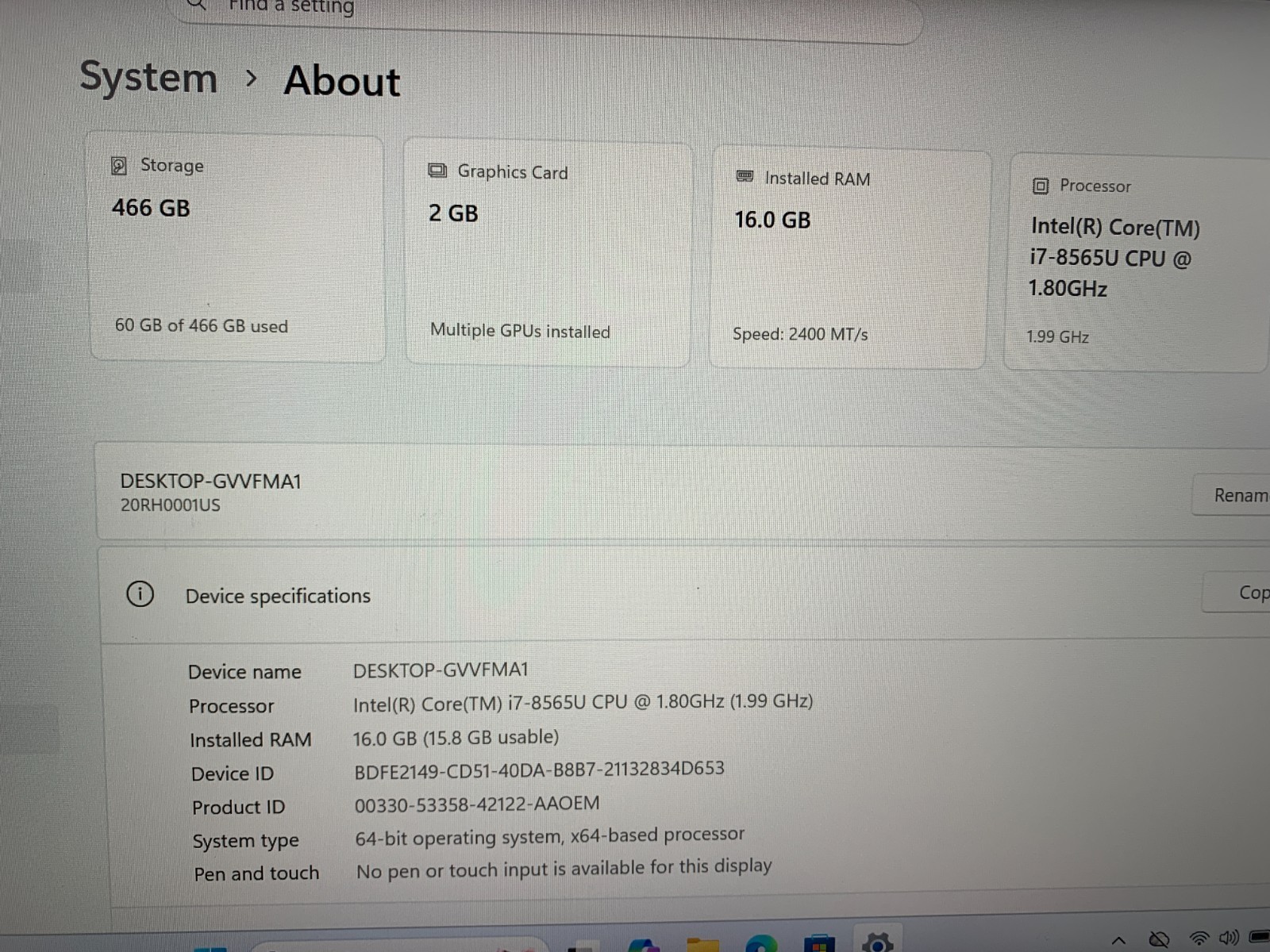Select the Pen and touch value text
The width and height of the screenshot is (1270, 952).
click(x=564, y=868)
